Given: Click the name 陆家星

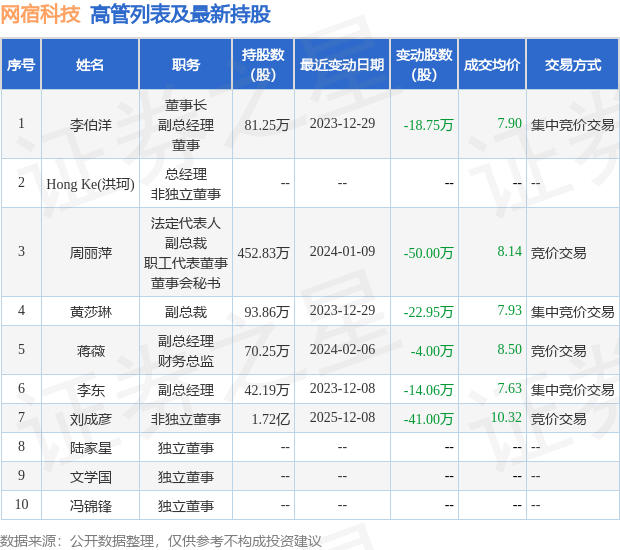Looking at the screenshot, I should [91, 448].
